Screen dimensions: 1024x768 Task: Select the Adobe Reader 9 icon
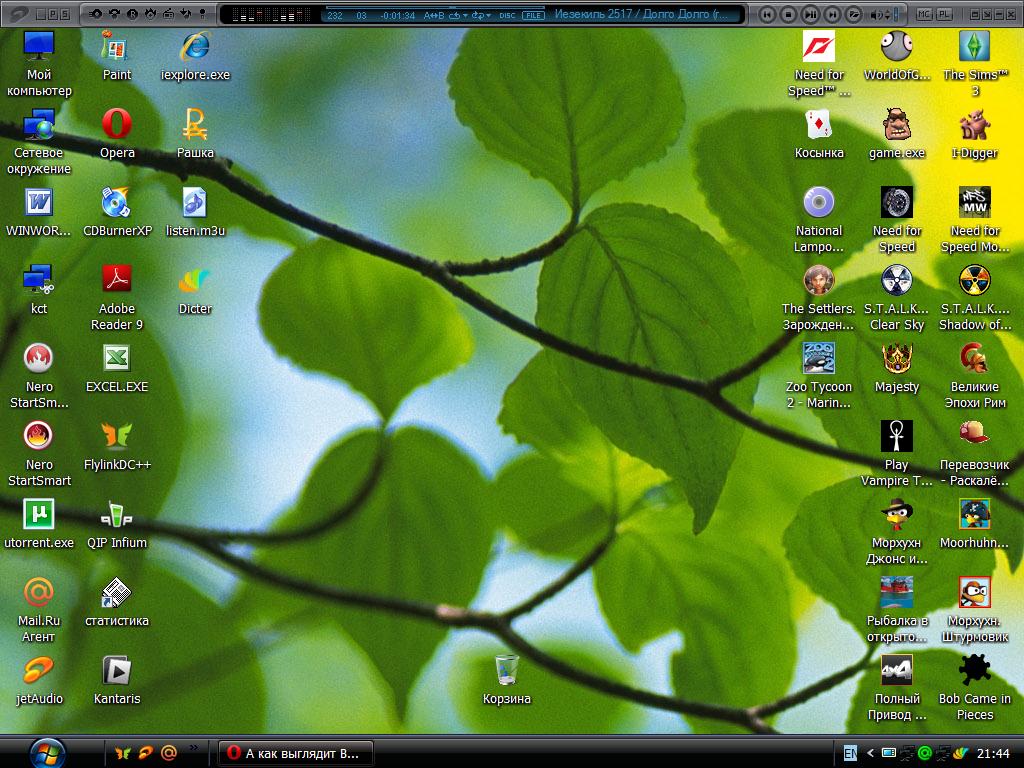tap(117, 280)
